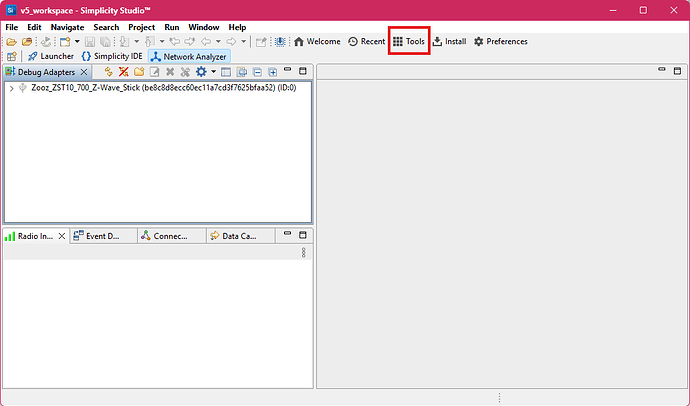Open the Help menu
Image resolution: width=690 pixels, height=406 pixels.
point(237,27)
